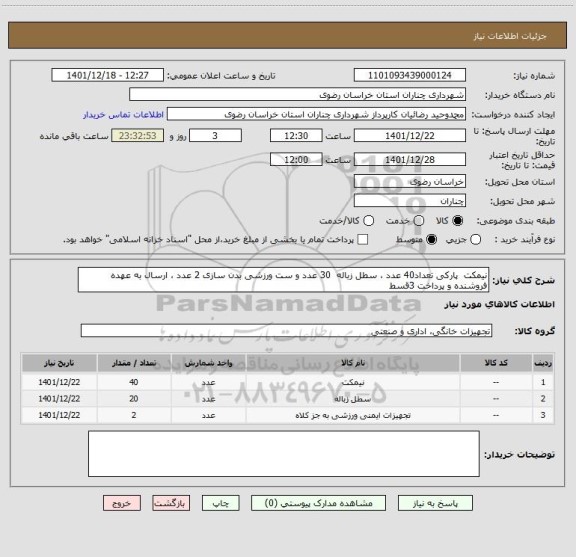
Task: Click the general need description text box
Action: click(x=284, y=280)
